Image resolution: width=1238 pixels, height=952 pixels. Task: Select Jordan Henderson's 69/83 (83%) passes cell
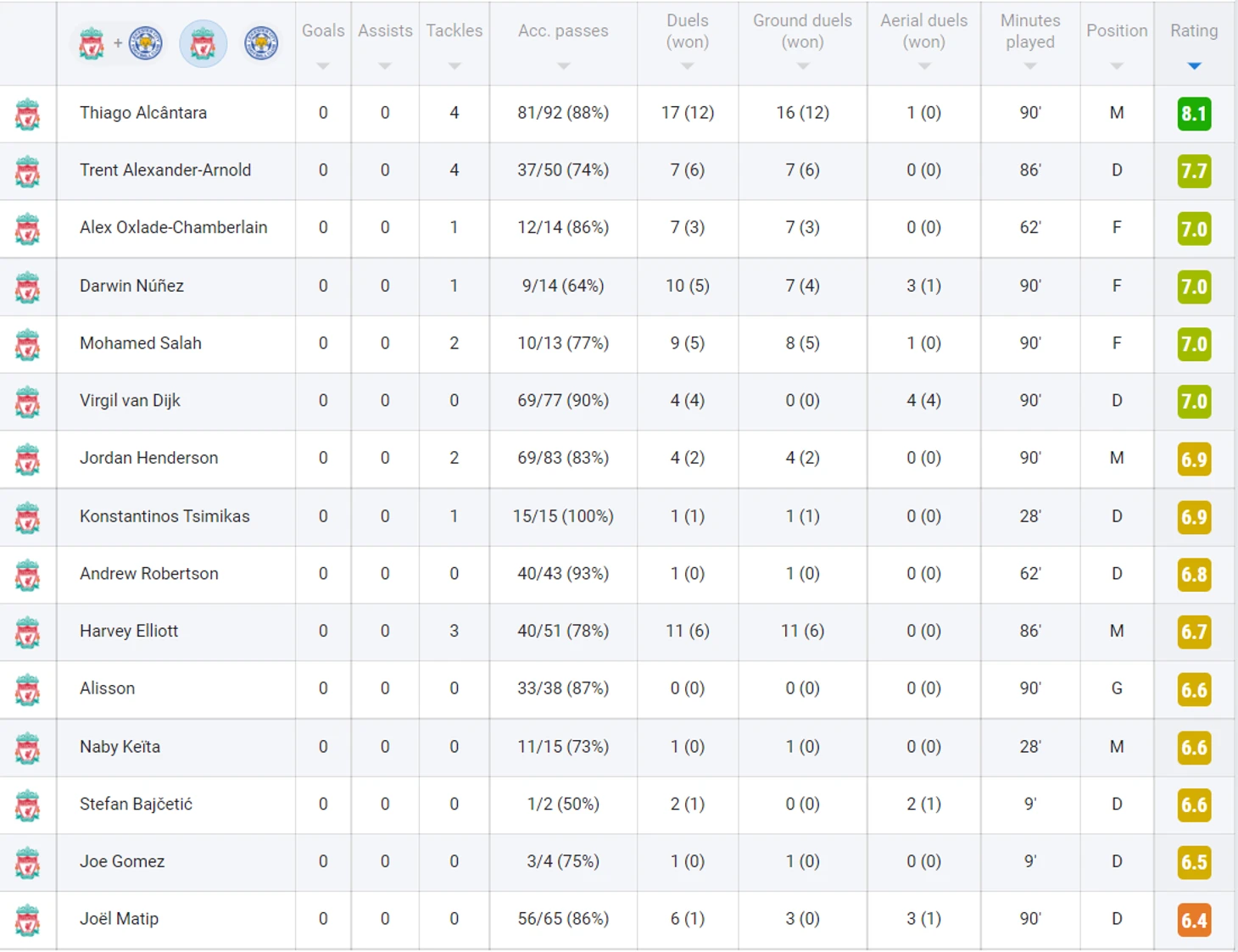563,458
